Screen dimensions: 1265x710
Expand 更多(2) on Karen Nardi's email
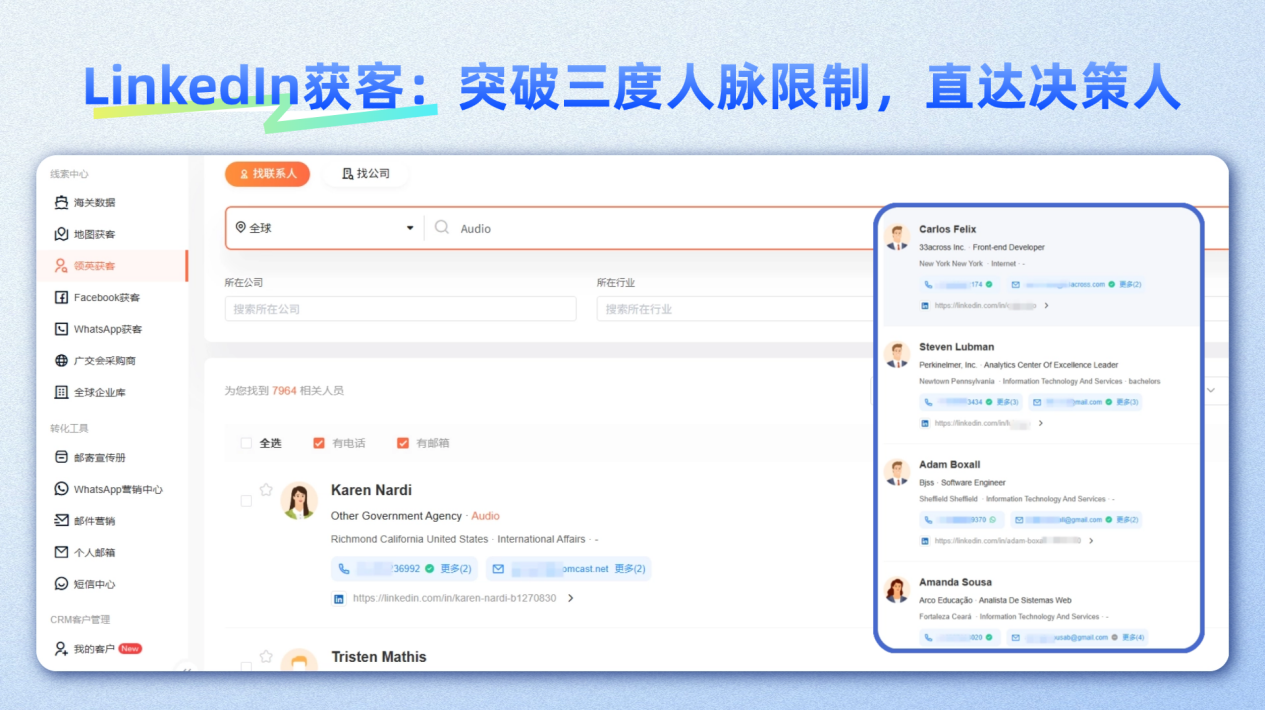630,569
